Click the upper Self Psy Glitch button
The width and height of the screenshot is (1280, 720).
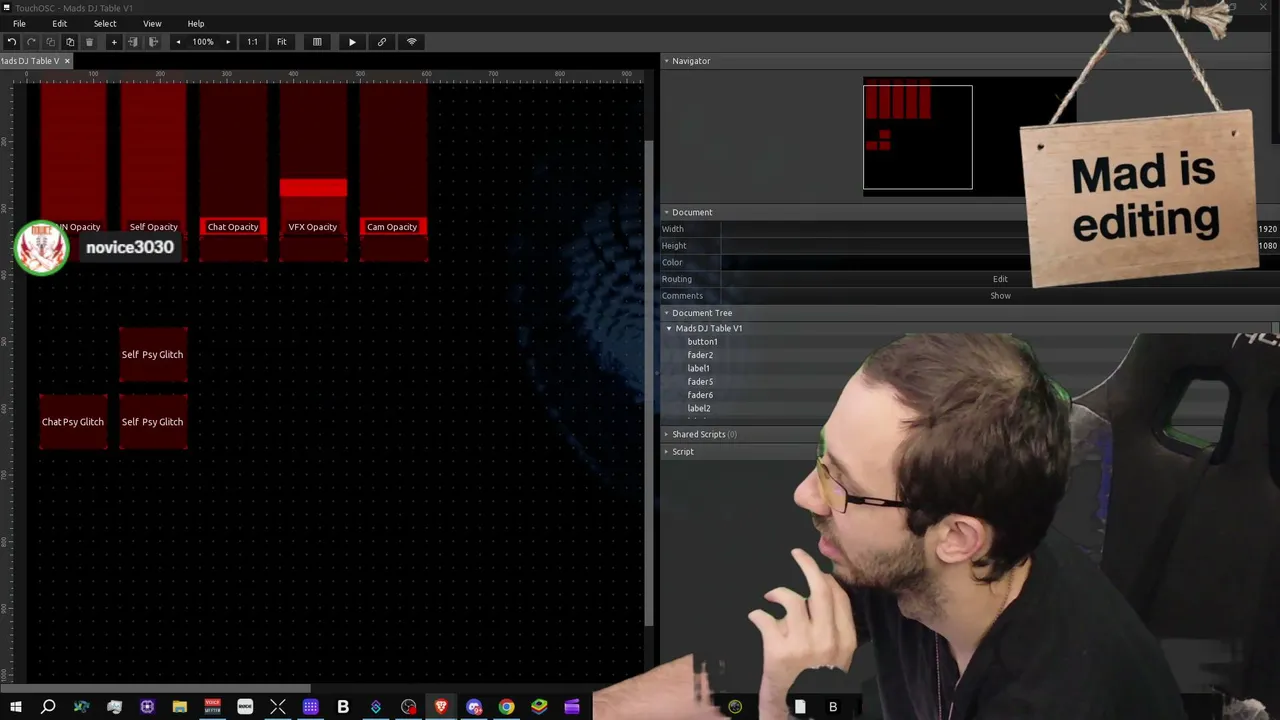coord(153,355)
